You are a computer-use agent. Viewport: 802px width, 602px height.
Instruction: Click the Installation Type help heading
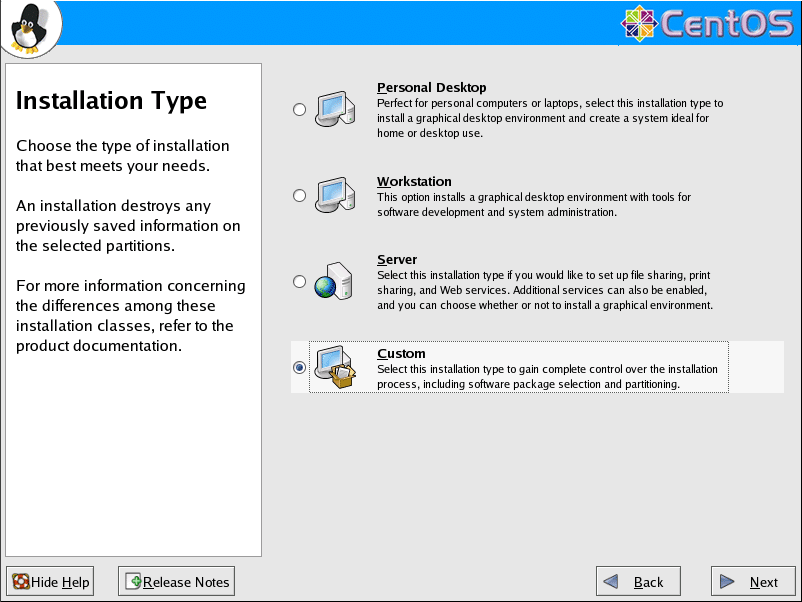(112, 101)
